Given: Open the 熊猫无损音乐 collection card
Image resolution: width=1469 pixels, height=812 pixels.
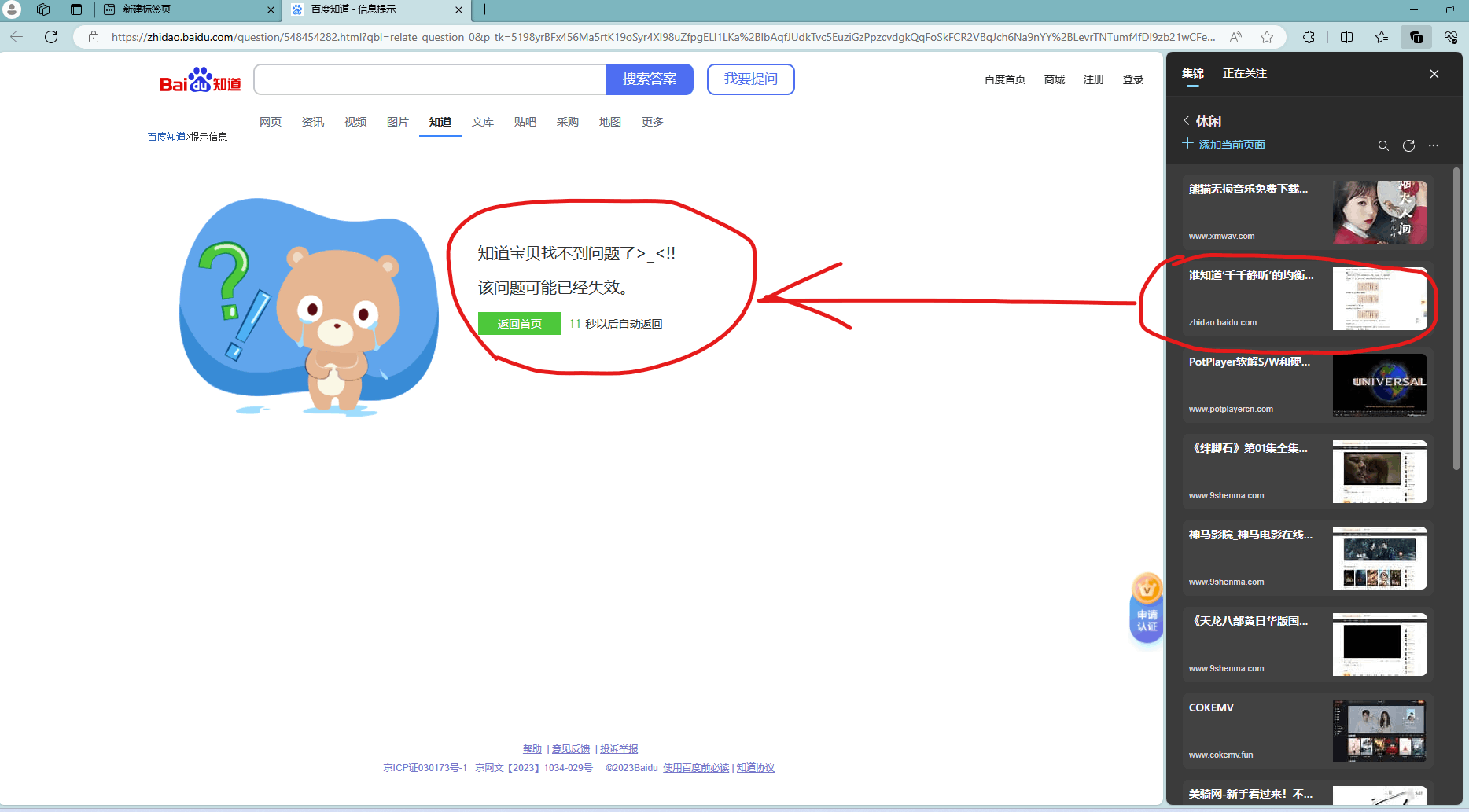Looking at the screenshot, I should (1307, 212).
